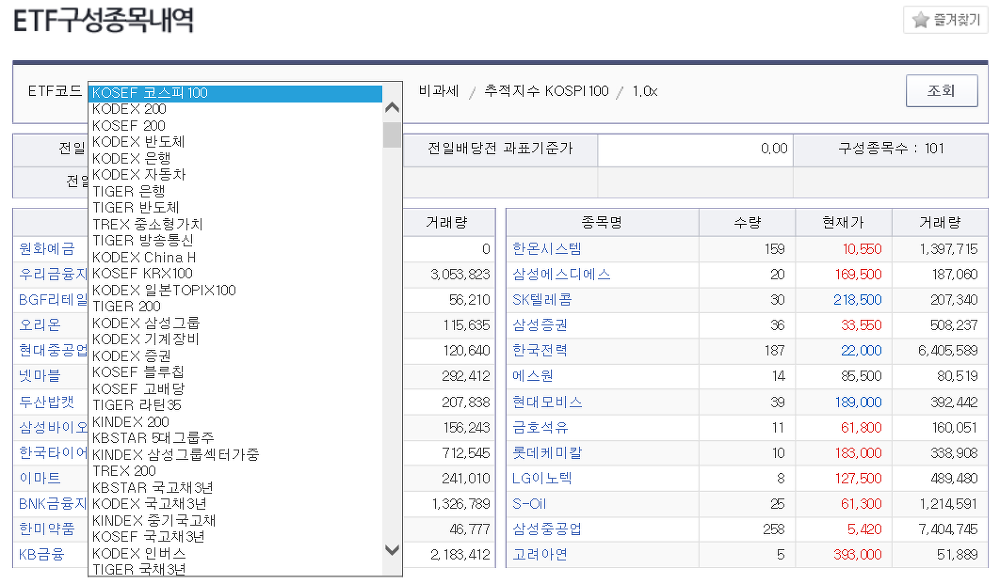
Task: Open the 현대모비스 stock link
Action: pos(547,402)
